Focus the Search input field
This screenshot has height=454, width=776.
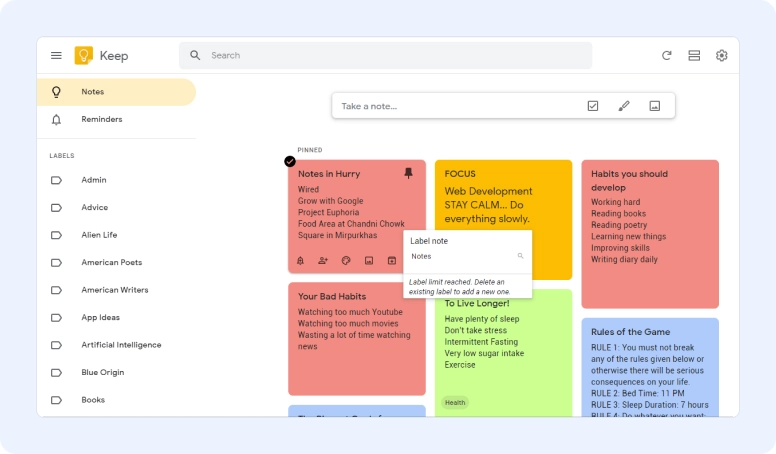(386, 55)
